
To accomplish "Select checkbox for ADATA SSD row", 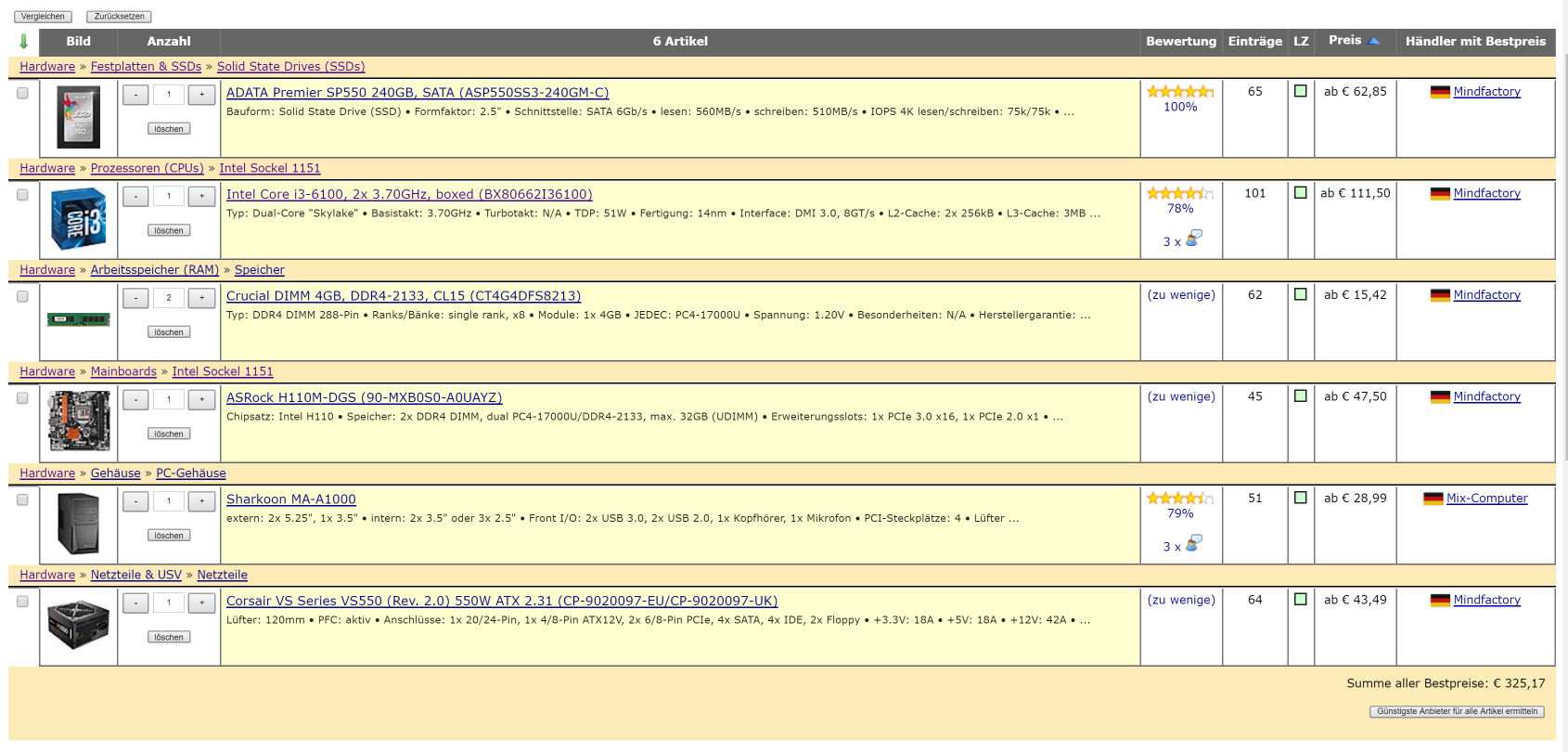I will (x=22, y=93).
